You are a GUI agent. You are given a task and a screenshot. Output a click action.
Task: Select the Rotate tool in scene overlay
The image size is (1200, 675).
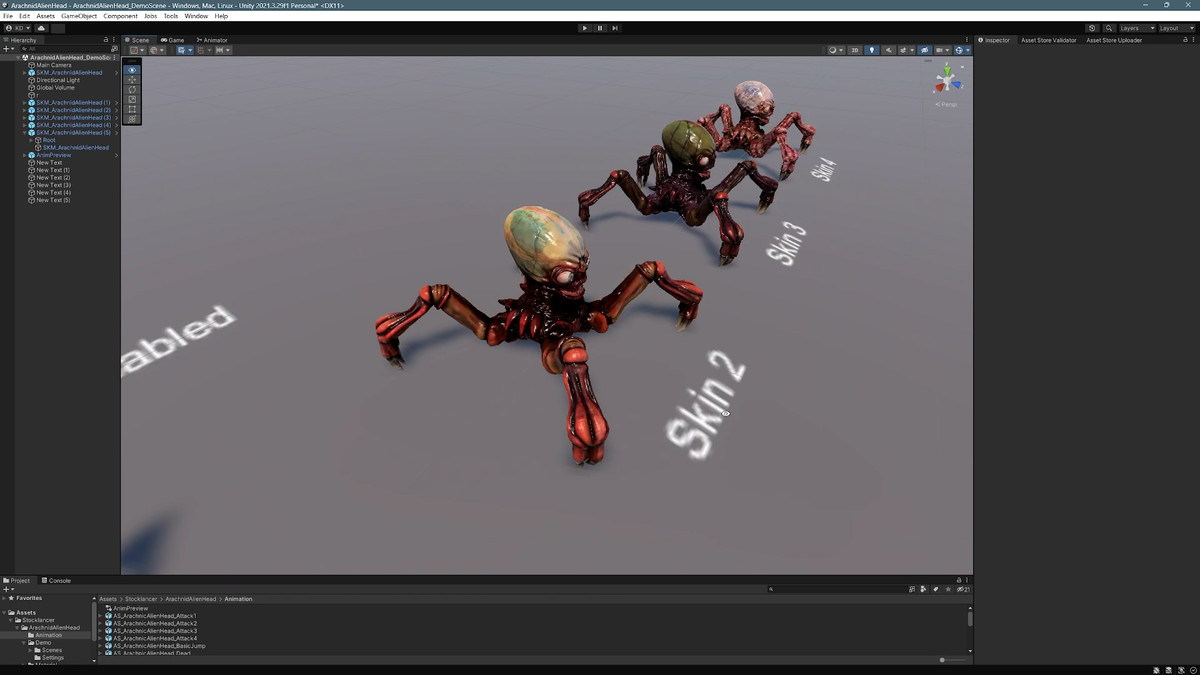coord(132,90)
